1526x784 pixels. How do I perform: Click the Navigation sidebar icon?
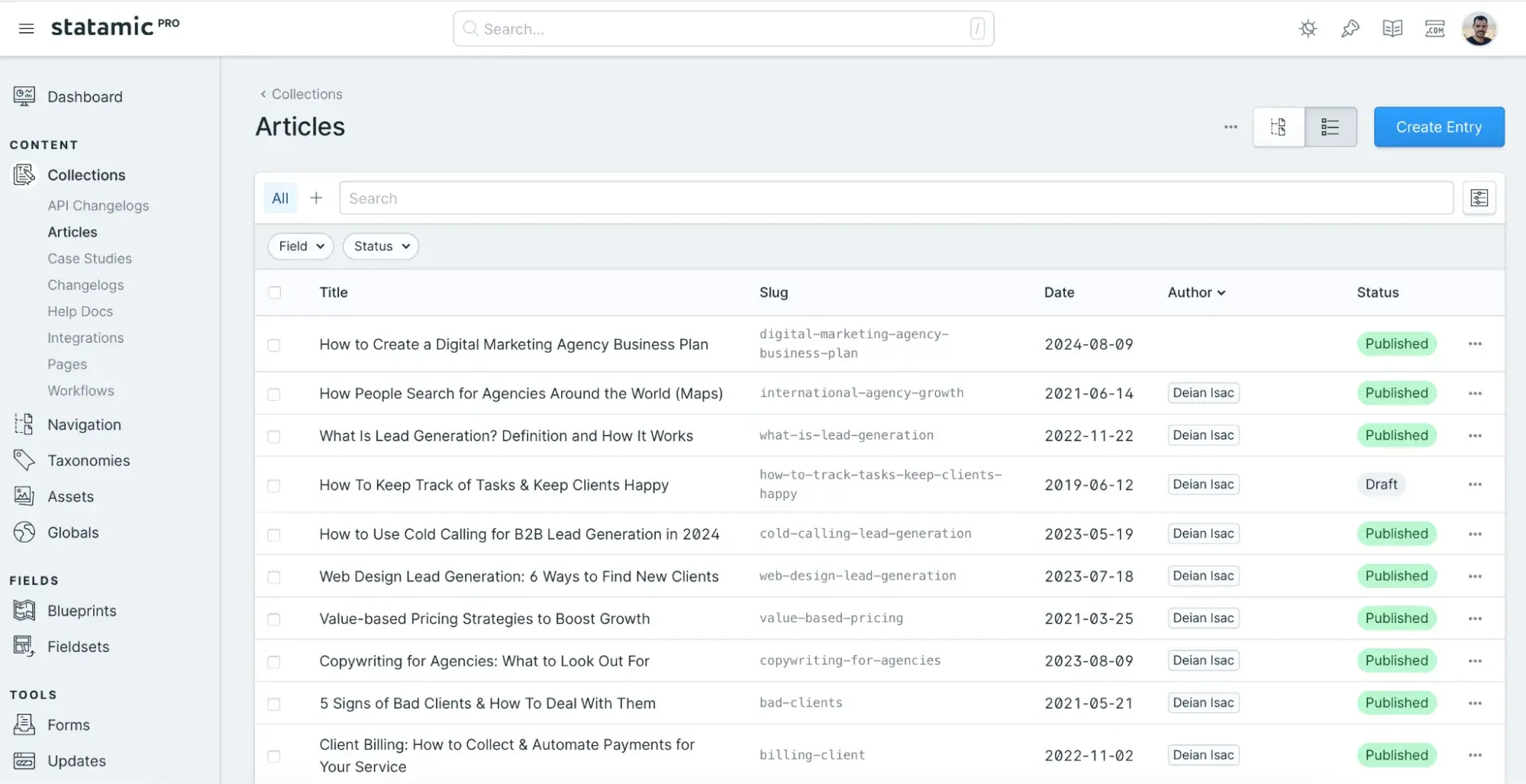[x=24, y=424]
